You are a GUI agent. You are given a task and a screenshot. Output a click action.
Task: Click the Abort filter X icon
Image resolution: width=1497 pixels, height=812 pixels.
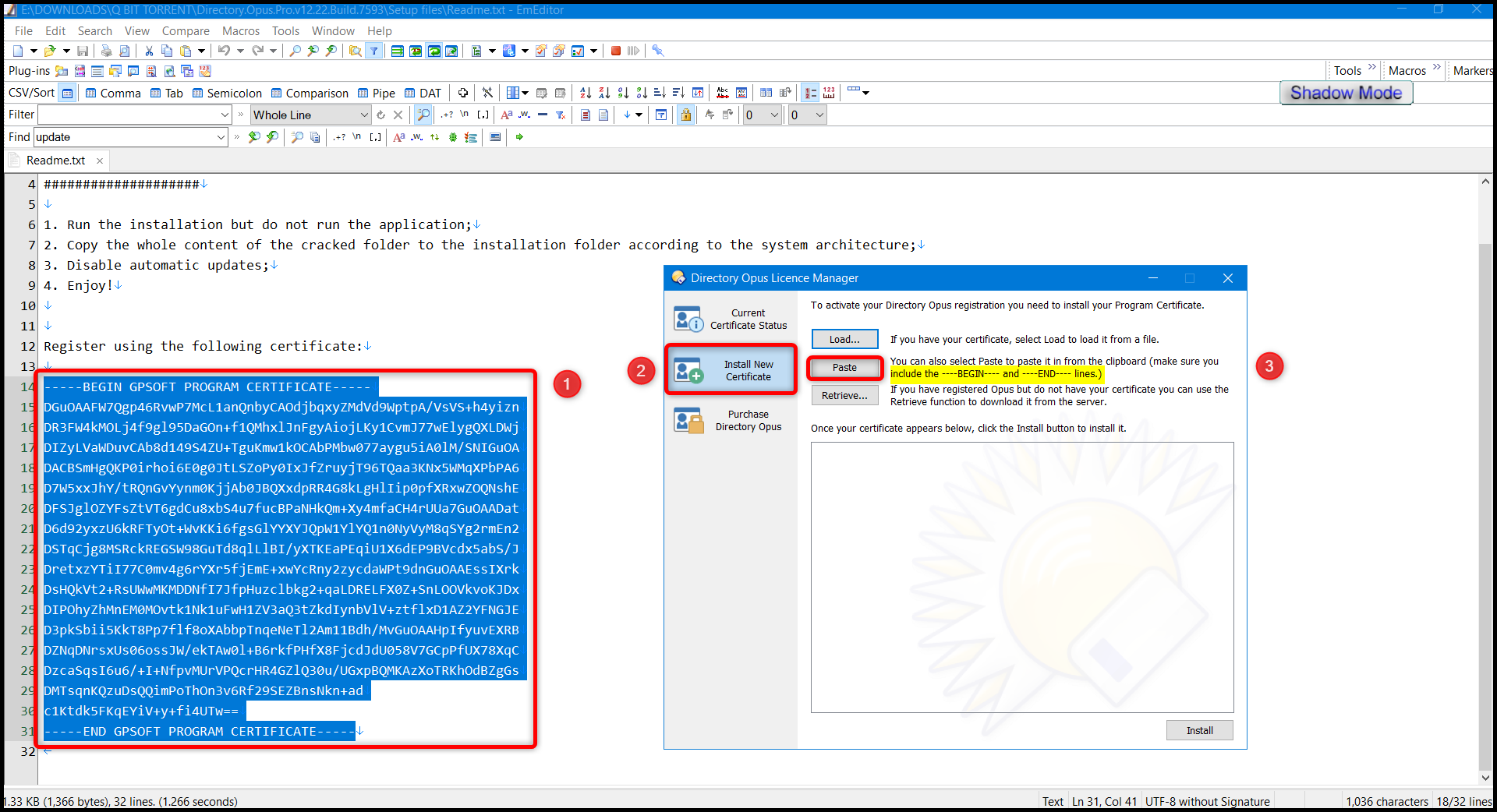[398, 115]
